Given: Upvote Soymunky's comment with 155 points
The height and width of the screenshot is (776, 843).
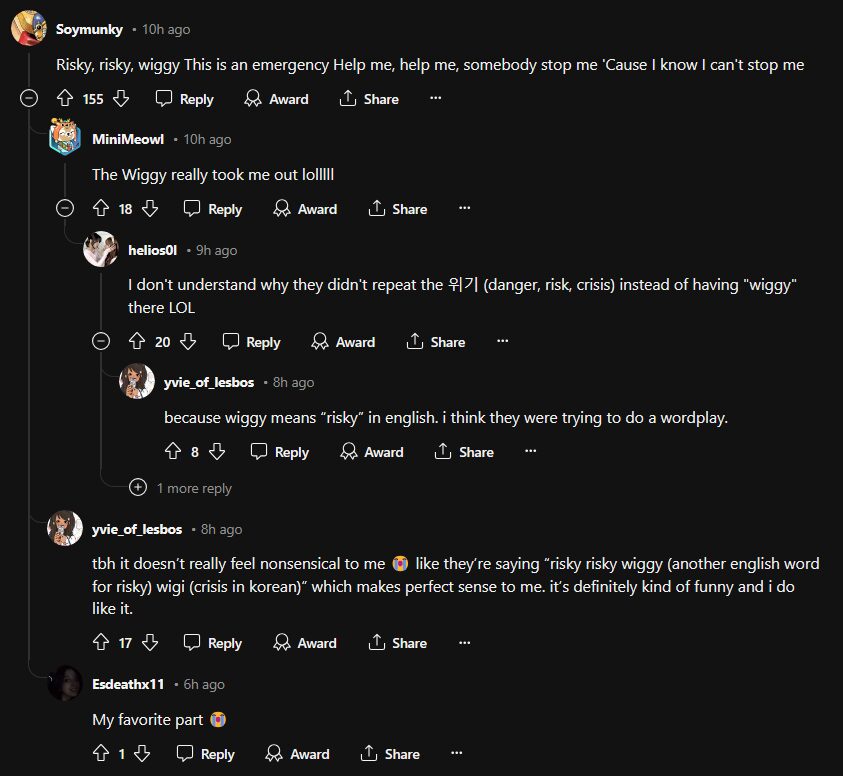Looking at the screenshot, I should pos(65,99).
